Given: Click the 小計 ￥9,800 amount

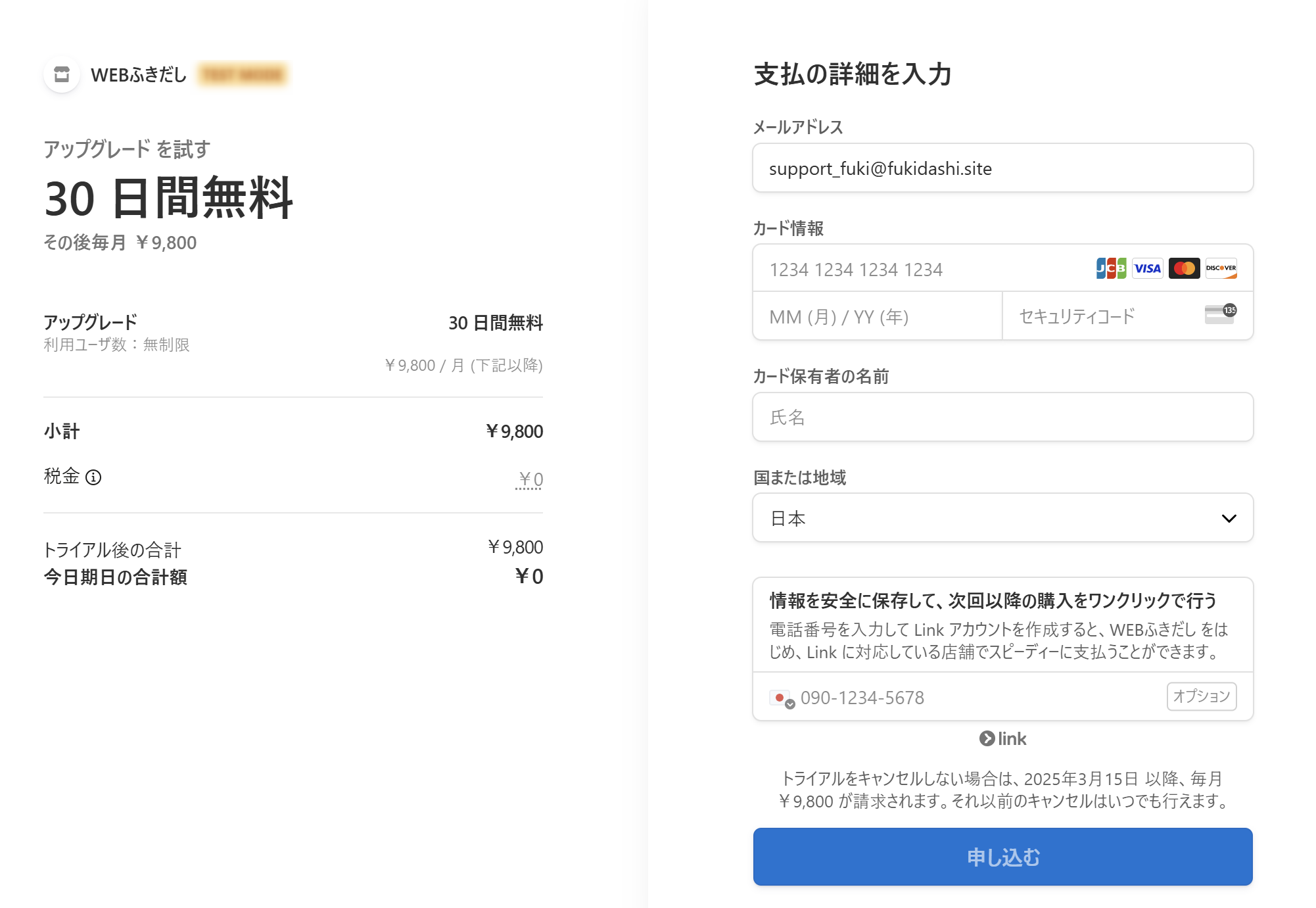Looking at the screenshot, I should pos(514,431).
